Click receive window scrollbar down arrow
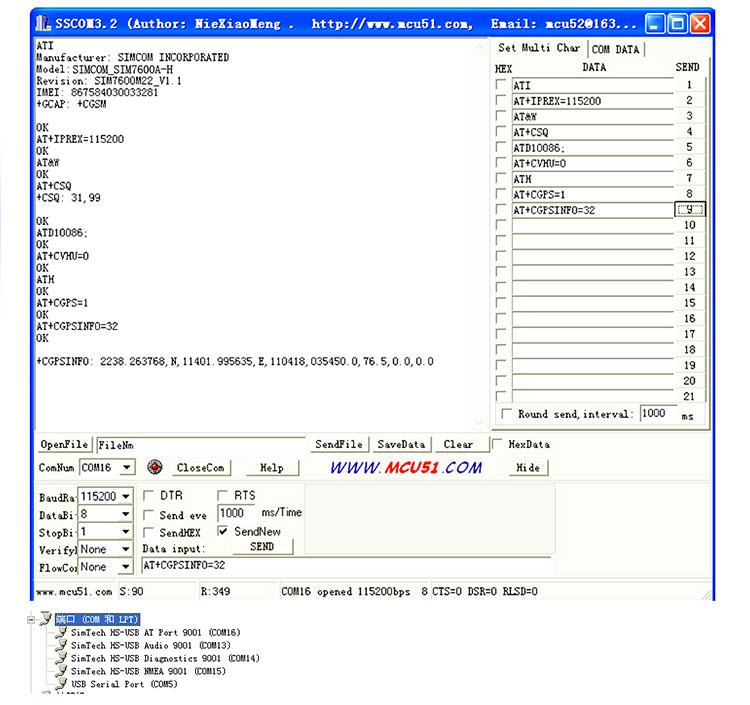Viewport: 750px width, 705px height. 479,422
